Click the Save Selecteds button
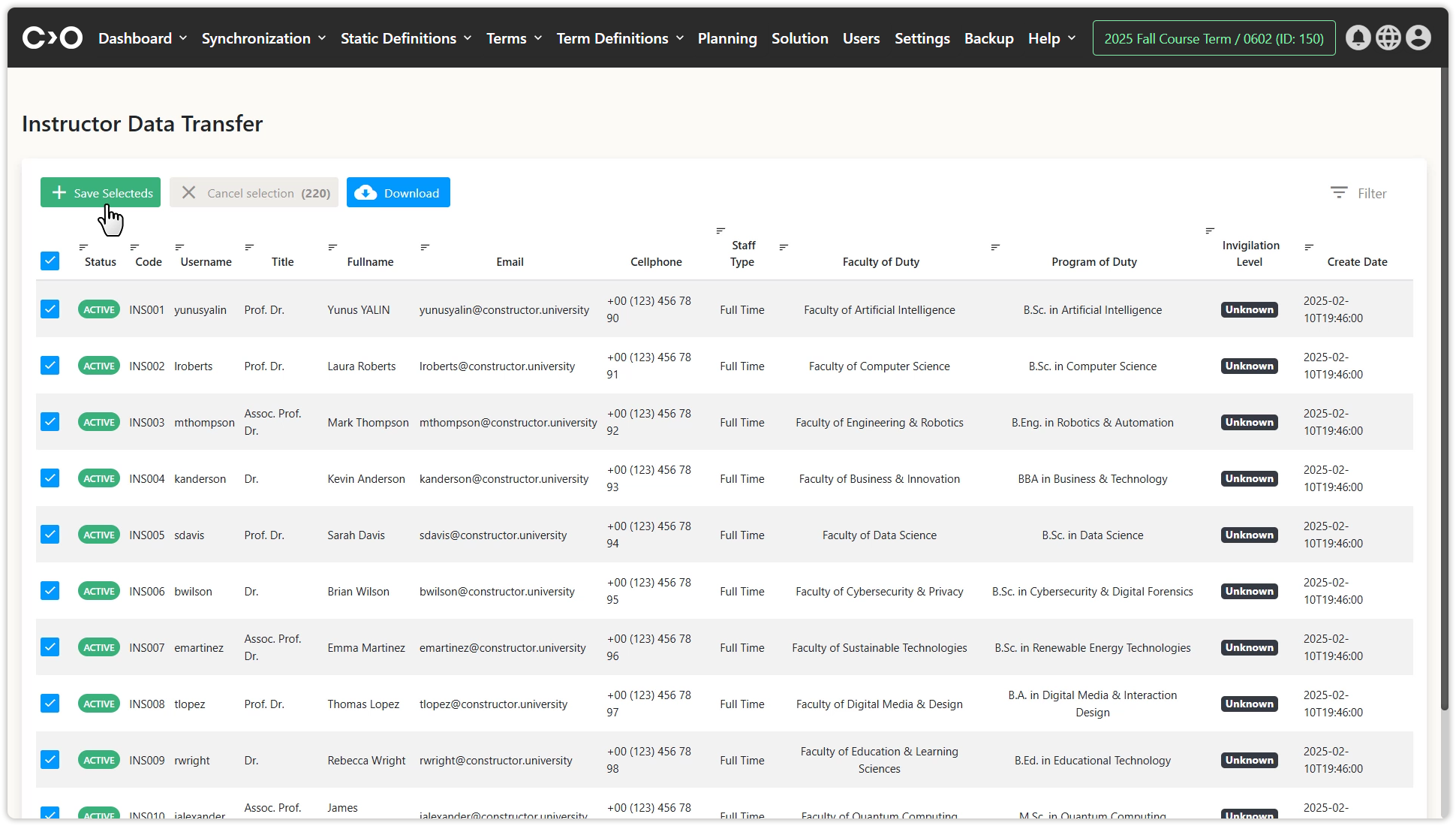Viewport: 1456px width, 826px height. (101, 193)
